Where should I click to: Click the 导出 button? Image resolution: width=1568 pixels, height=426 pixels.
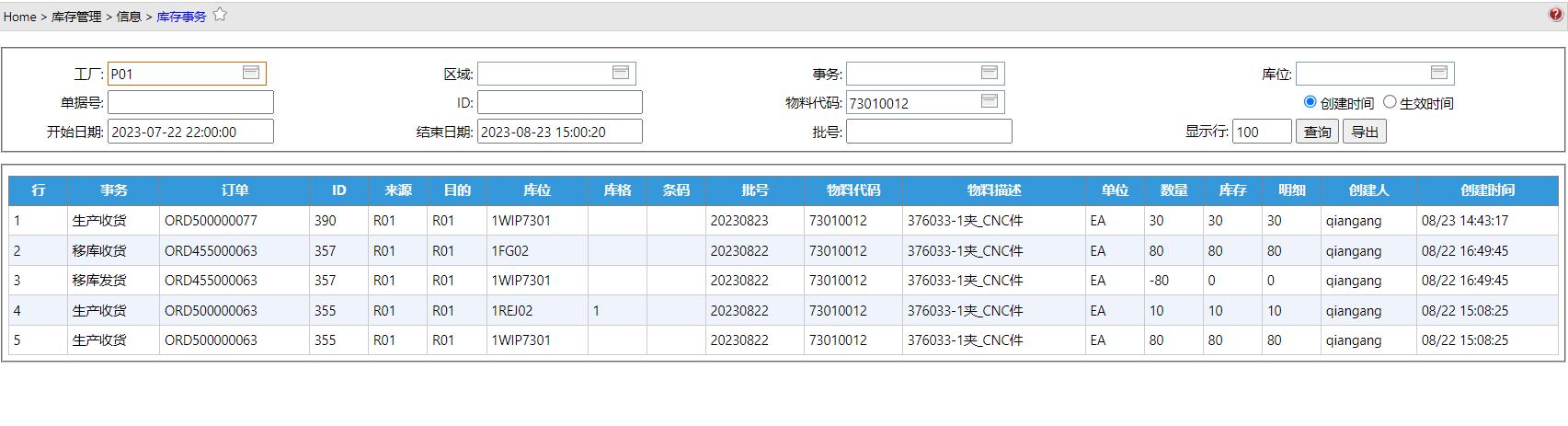1365,132
